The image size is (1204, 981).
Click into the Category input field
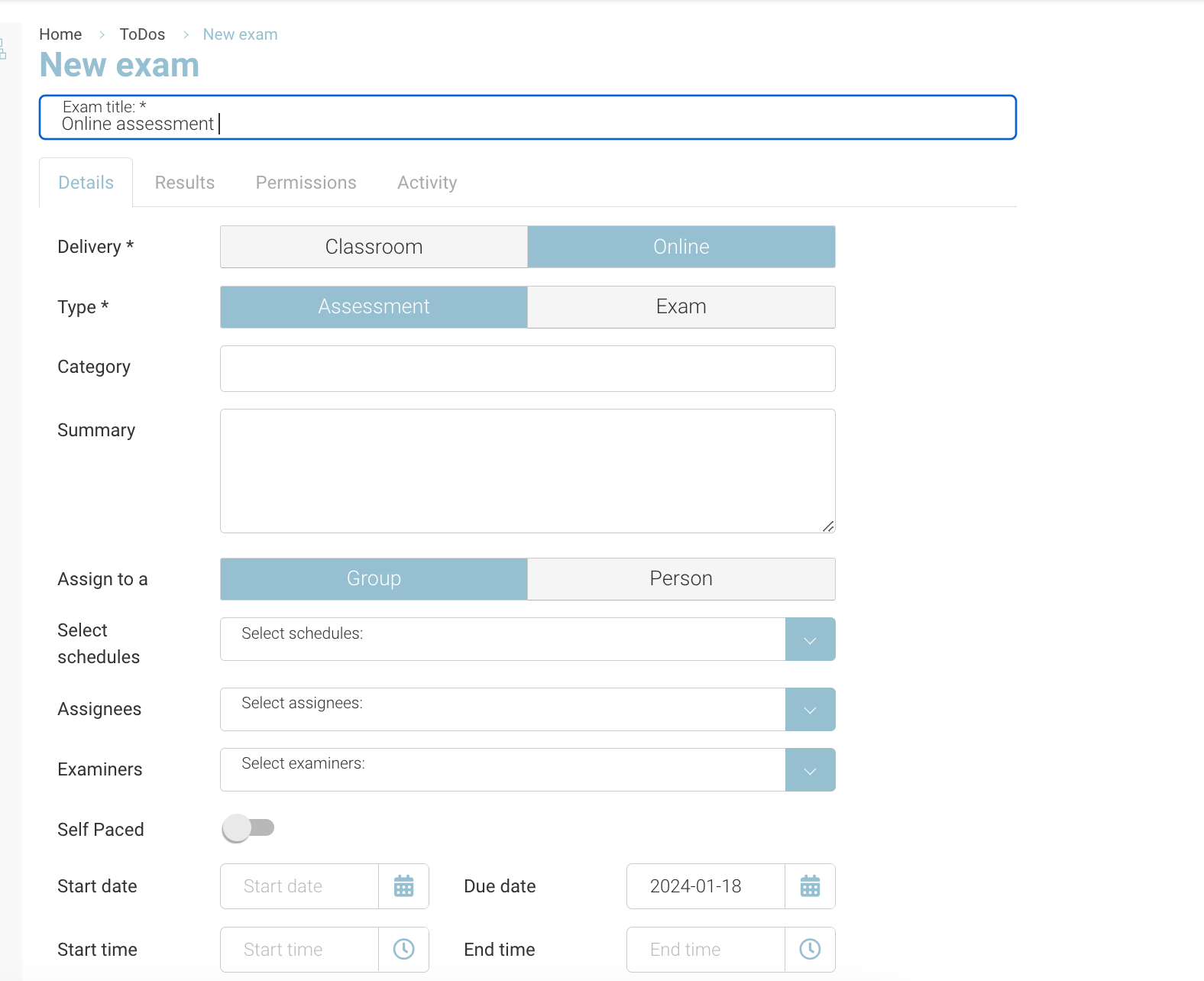(x=527, y=369)
